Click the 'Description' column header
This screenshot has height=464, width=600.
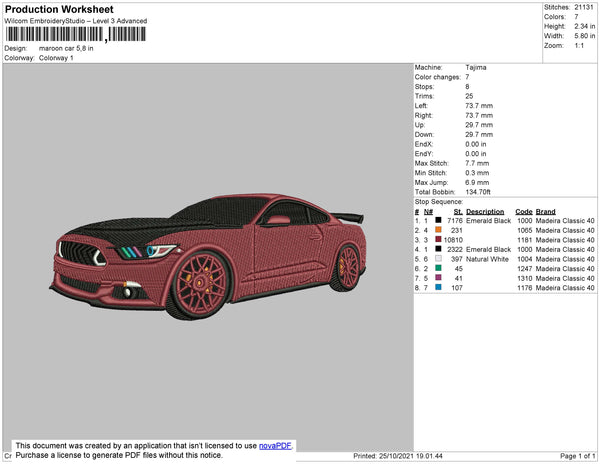[x=485, y=212]
